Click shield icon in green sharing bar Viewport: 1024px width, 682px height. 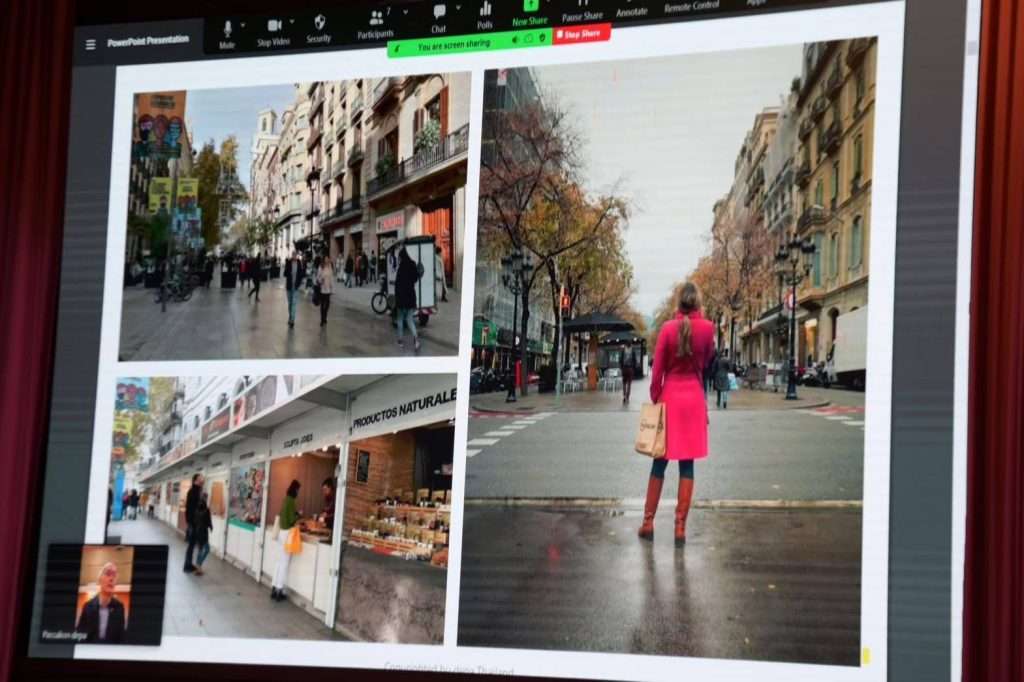tap(542, 39)
